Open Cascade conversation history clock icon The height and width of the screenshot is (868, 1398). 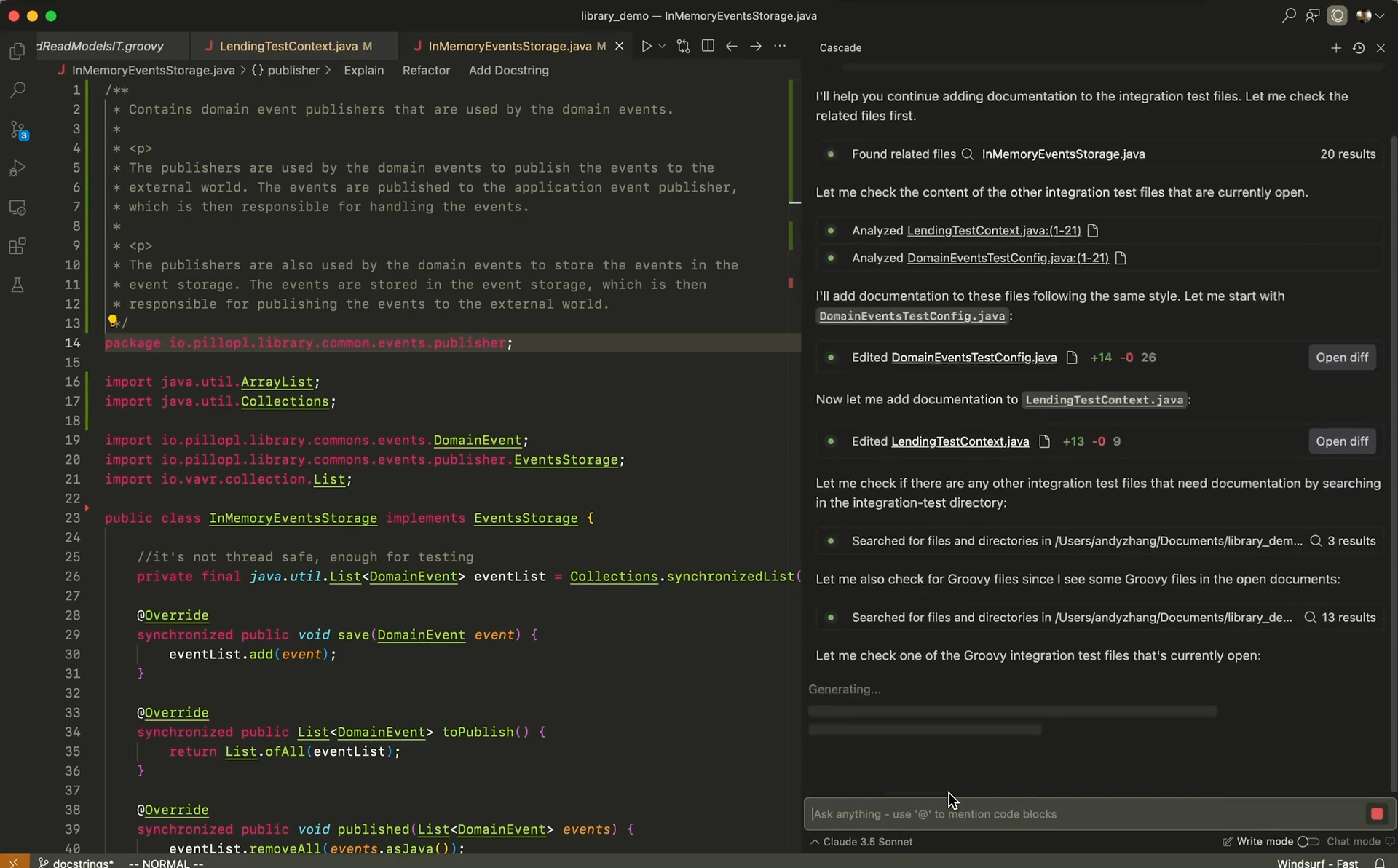pyautogui.click(x=1358, y=48)
